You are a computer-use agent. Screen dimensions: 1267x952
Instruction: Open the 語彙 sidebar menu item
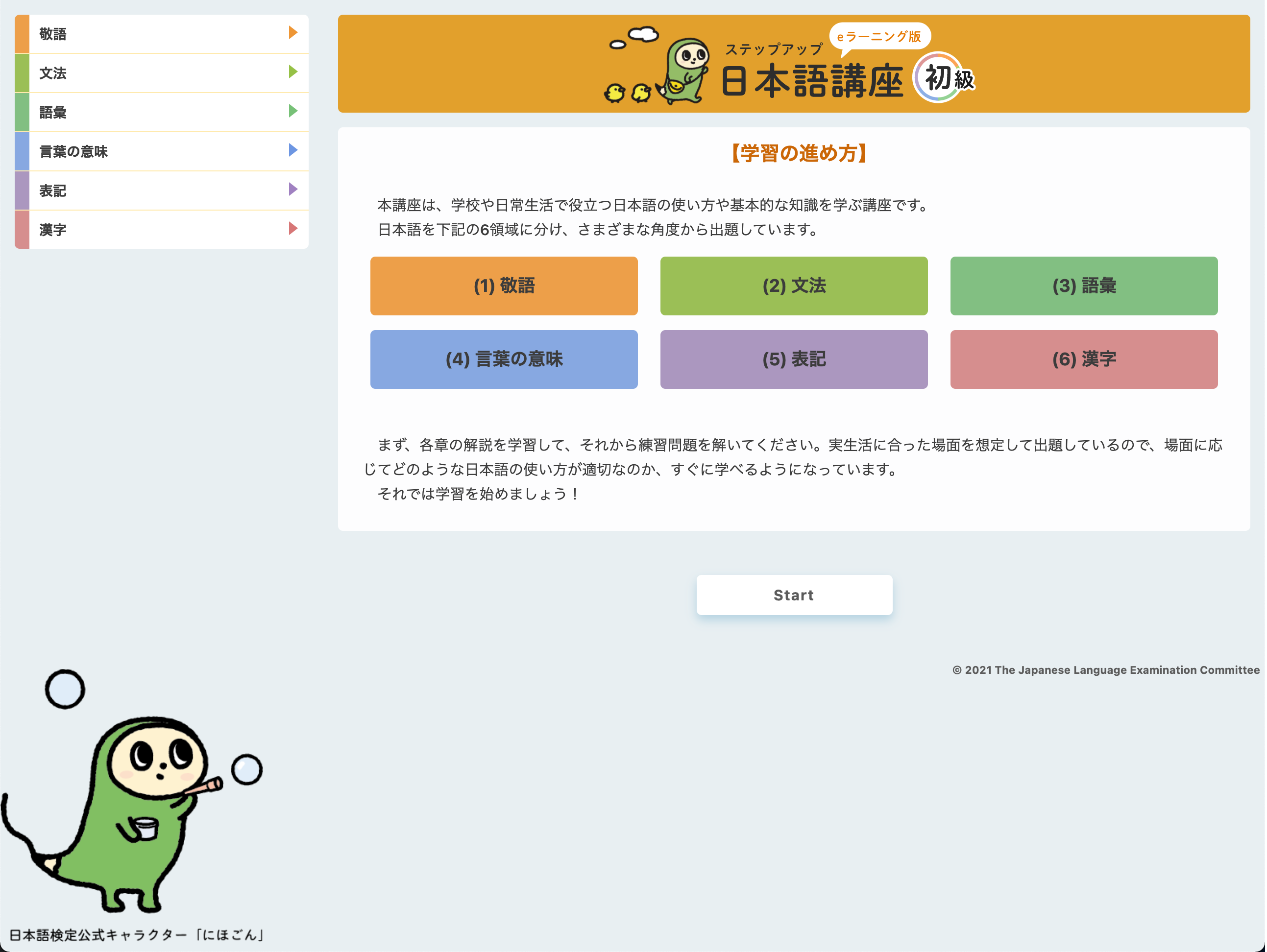coord(162,112)
